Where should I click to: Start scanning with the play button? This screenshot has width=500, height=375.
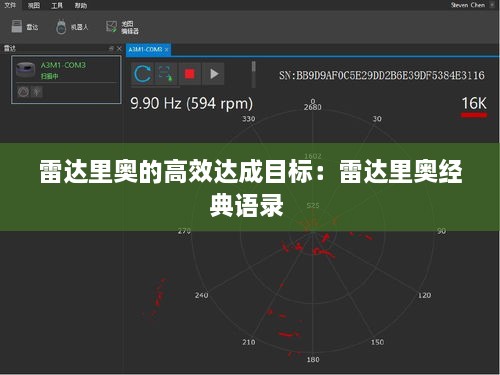click(x=213, y=74)
